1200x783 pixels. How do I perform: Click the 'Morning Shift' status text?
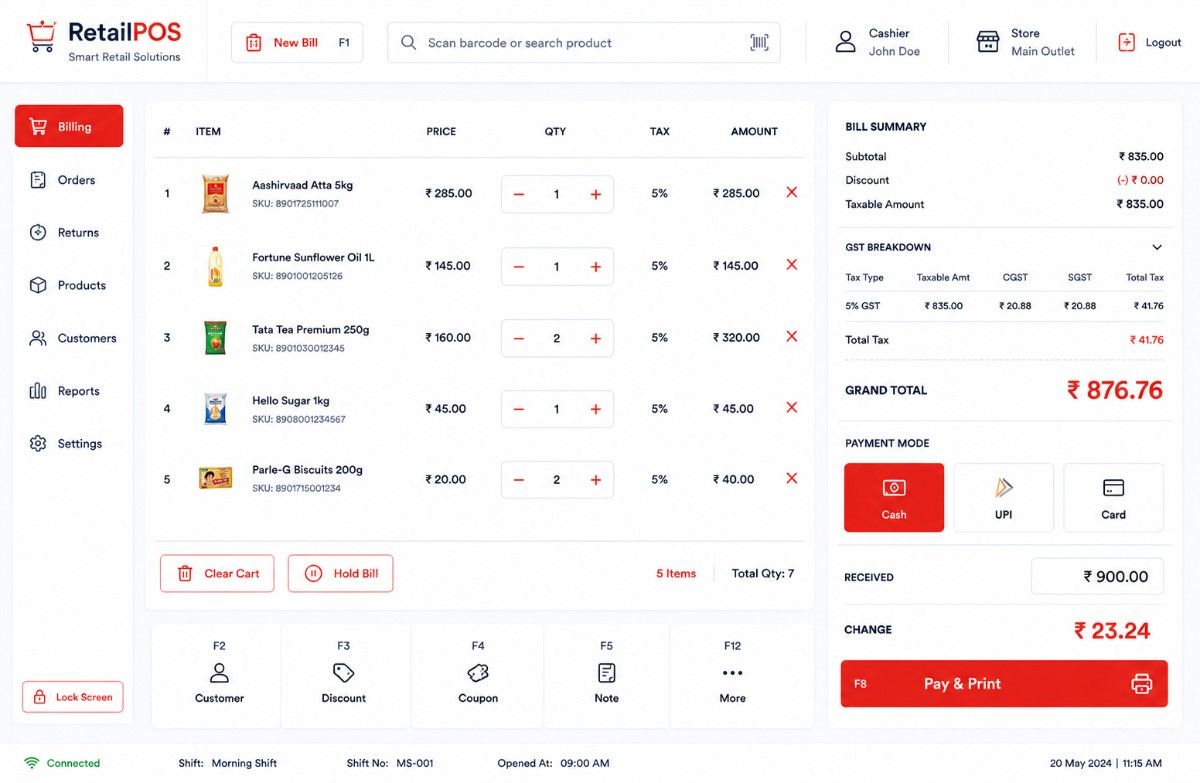pos(244,763)
